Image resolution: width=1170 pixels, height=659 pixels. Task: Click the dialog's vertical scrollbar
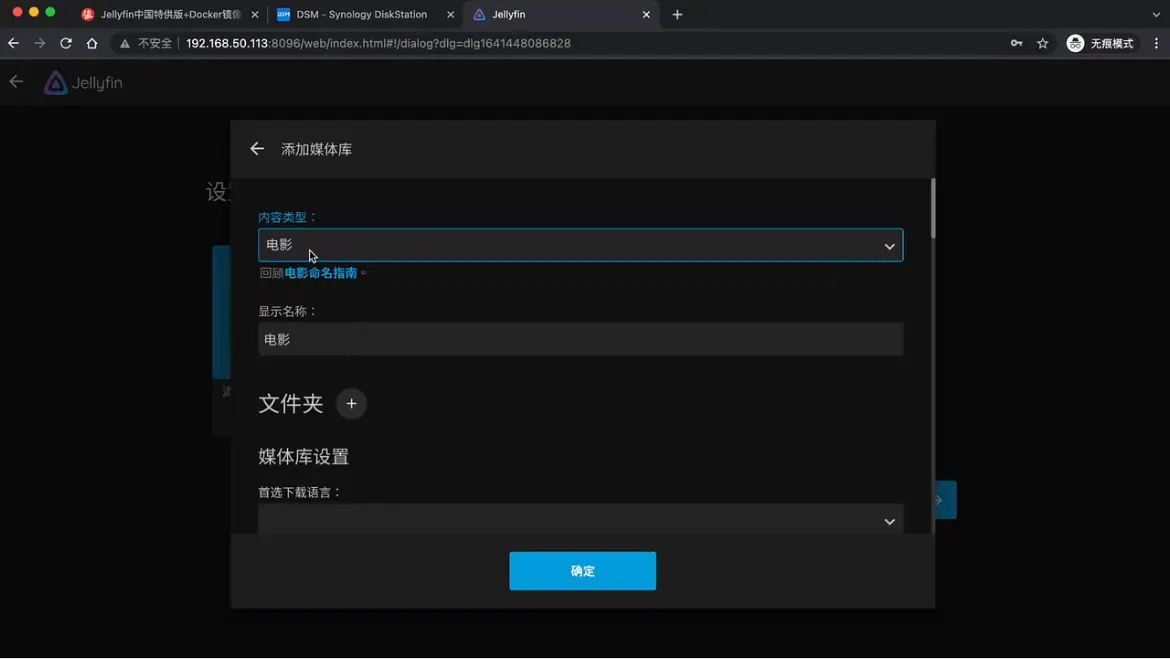pos(933,208)
